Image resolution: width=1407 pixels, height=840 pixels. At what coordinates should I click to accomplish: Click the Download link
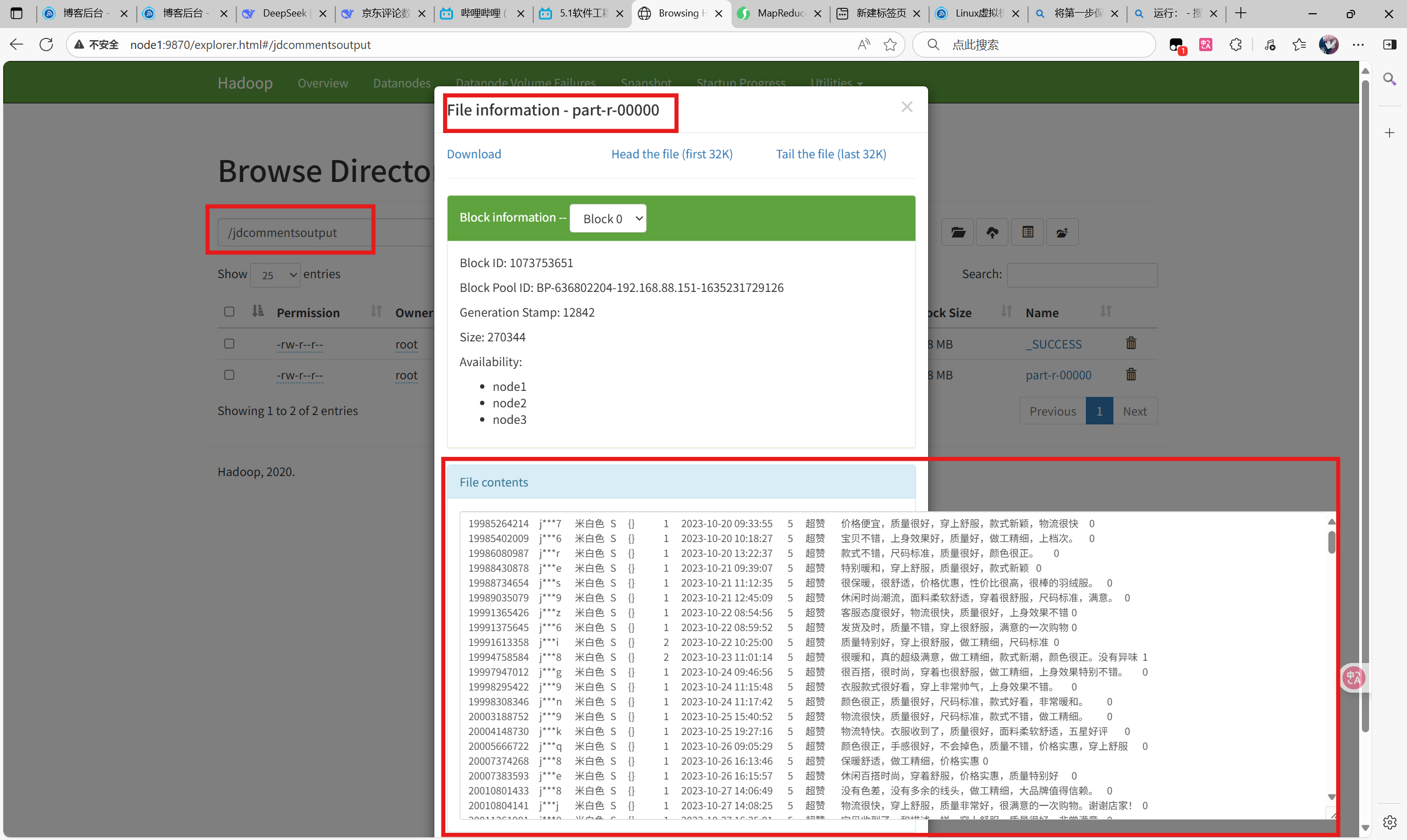[474, 154]
